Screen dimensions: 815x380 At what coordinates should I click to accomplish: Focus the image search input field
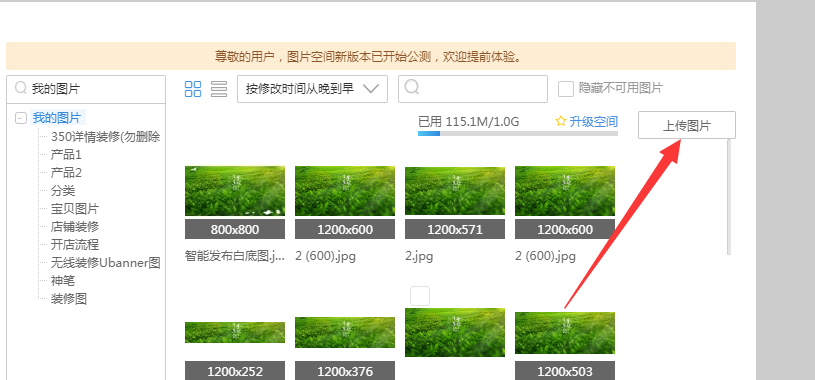coord(473,89)
